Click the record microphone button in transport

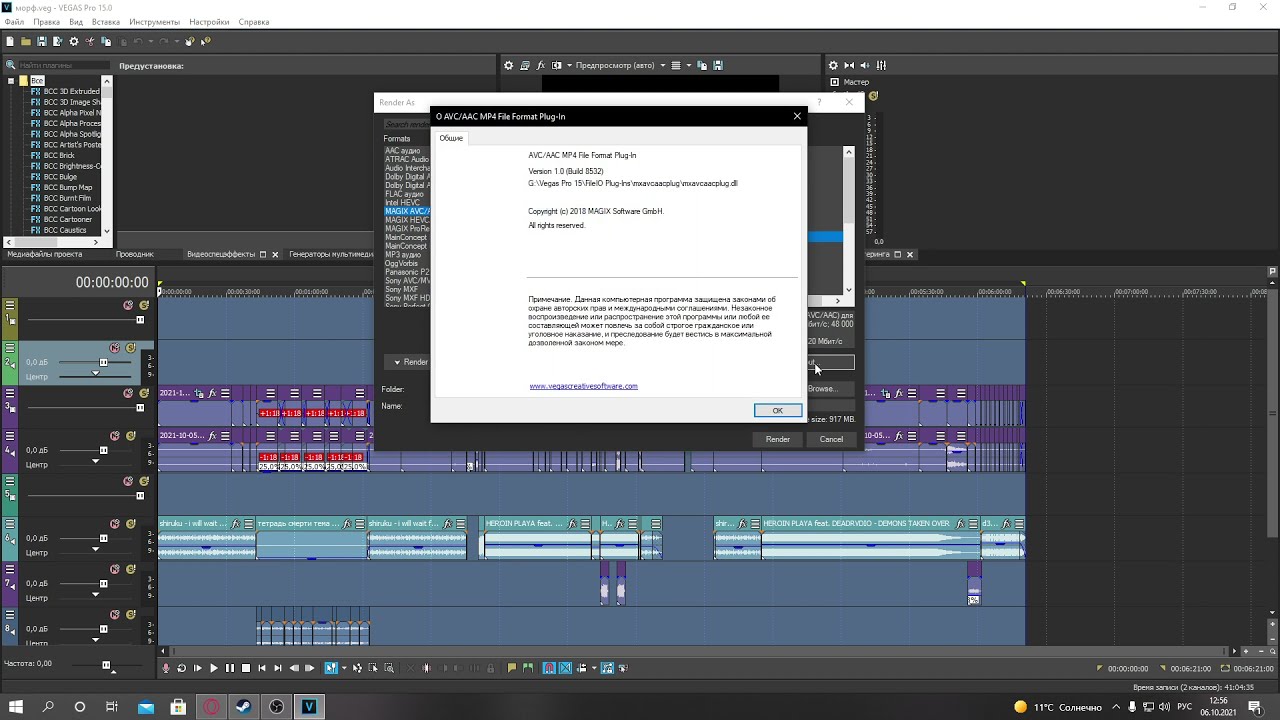(x=166, y=668)
